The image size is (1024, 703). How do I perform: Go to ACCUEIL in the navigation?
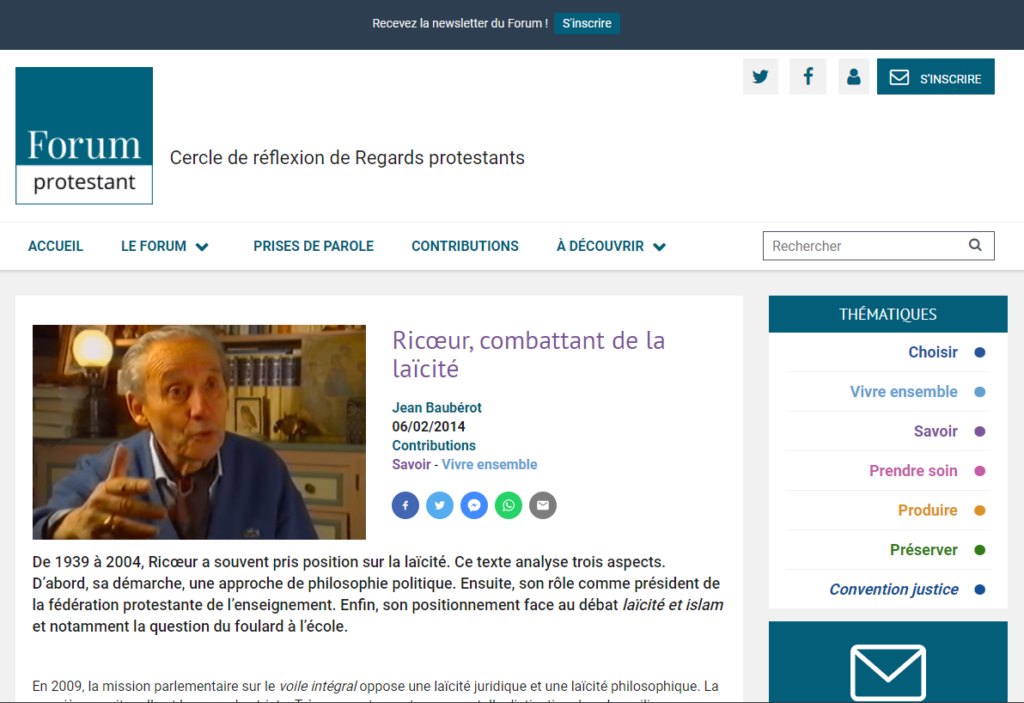pyautogui.click(x=56, y=246)
